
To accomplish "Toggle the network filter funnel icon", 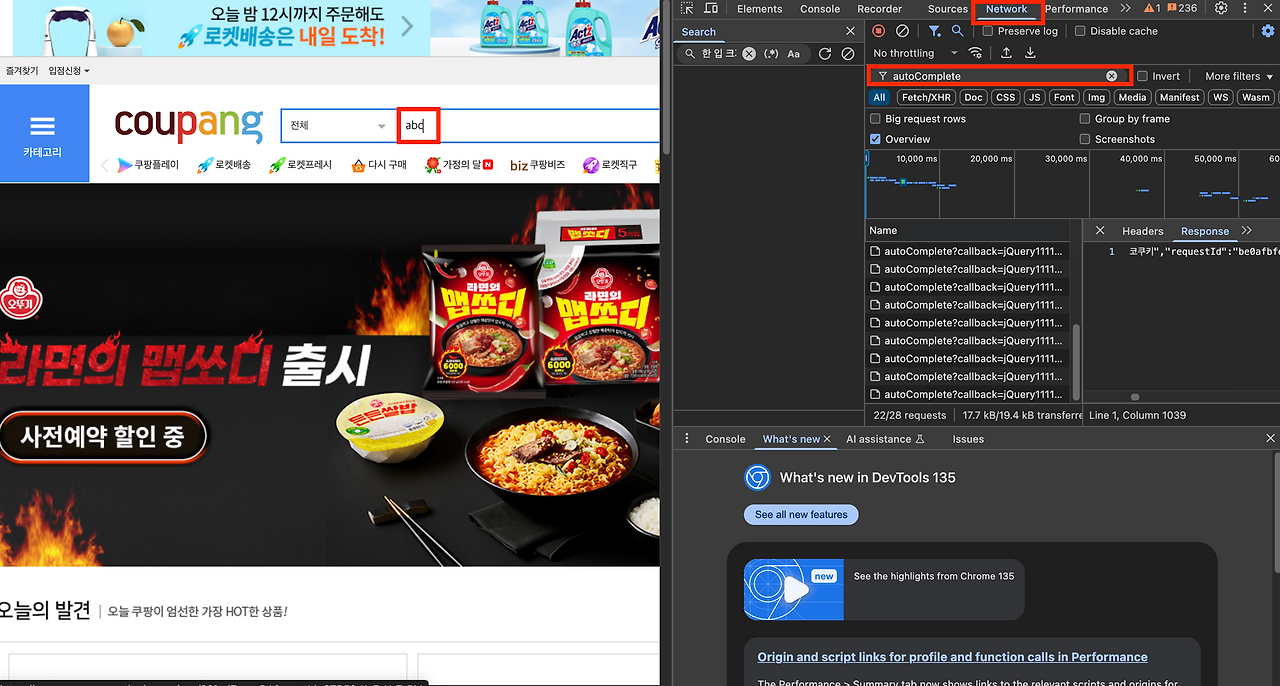I will 934,31.
